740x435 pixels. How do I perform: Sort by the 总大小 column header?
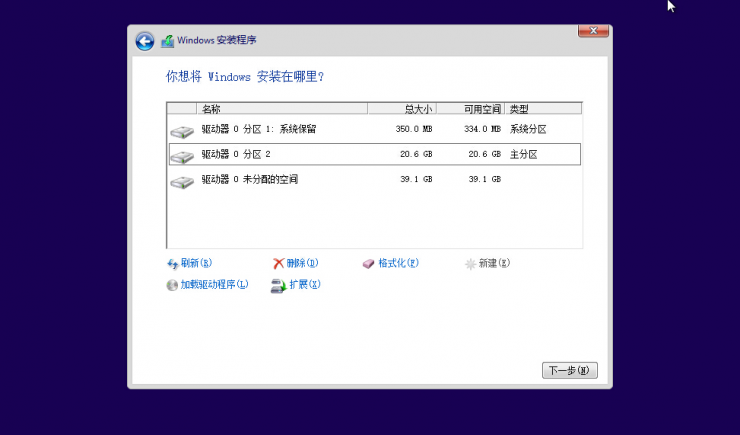click(x=402, y=109)
